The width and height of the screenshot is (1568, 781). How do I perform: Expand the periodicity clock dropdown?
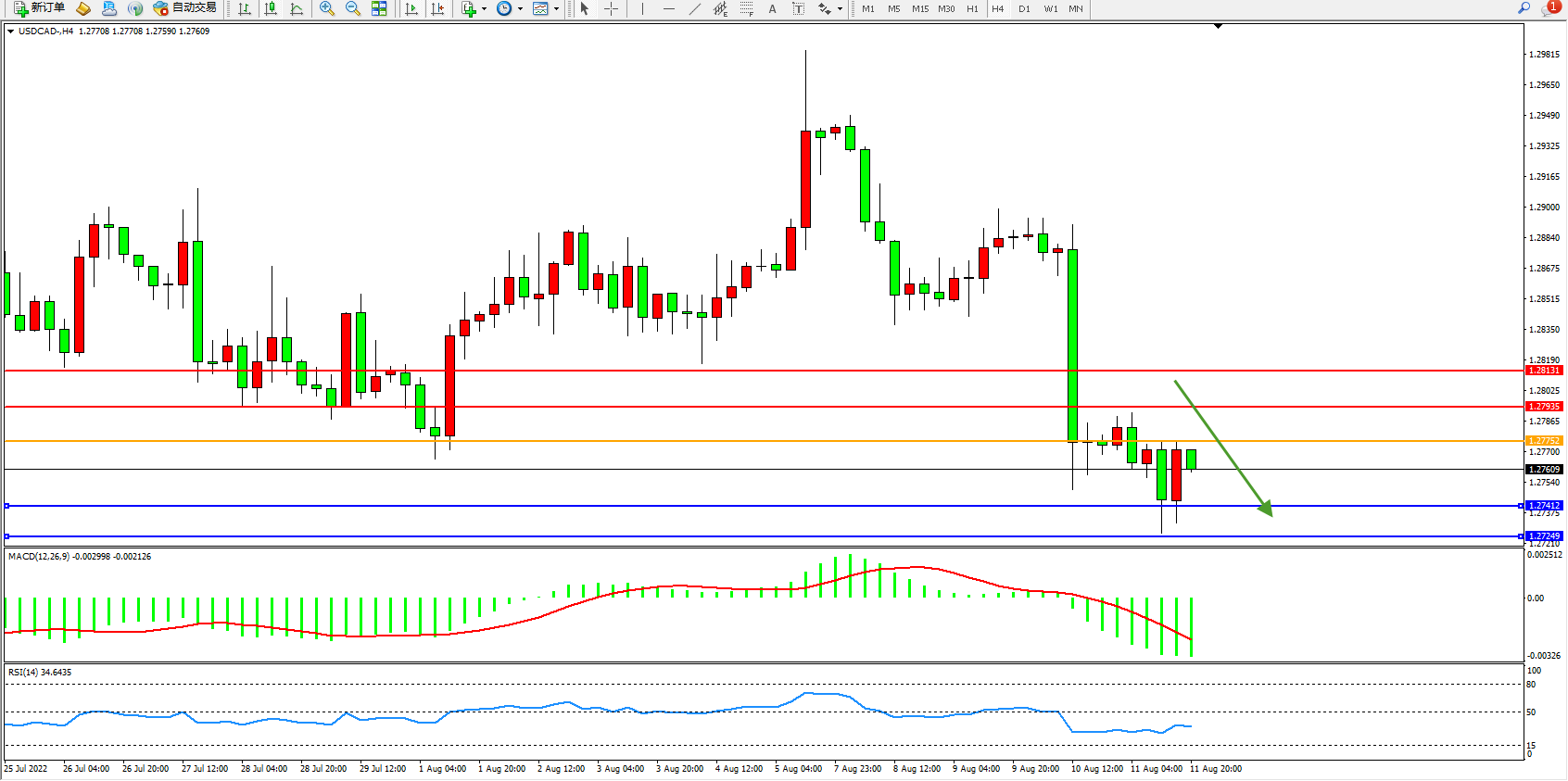click(x=520, y=9)
